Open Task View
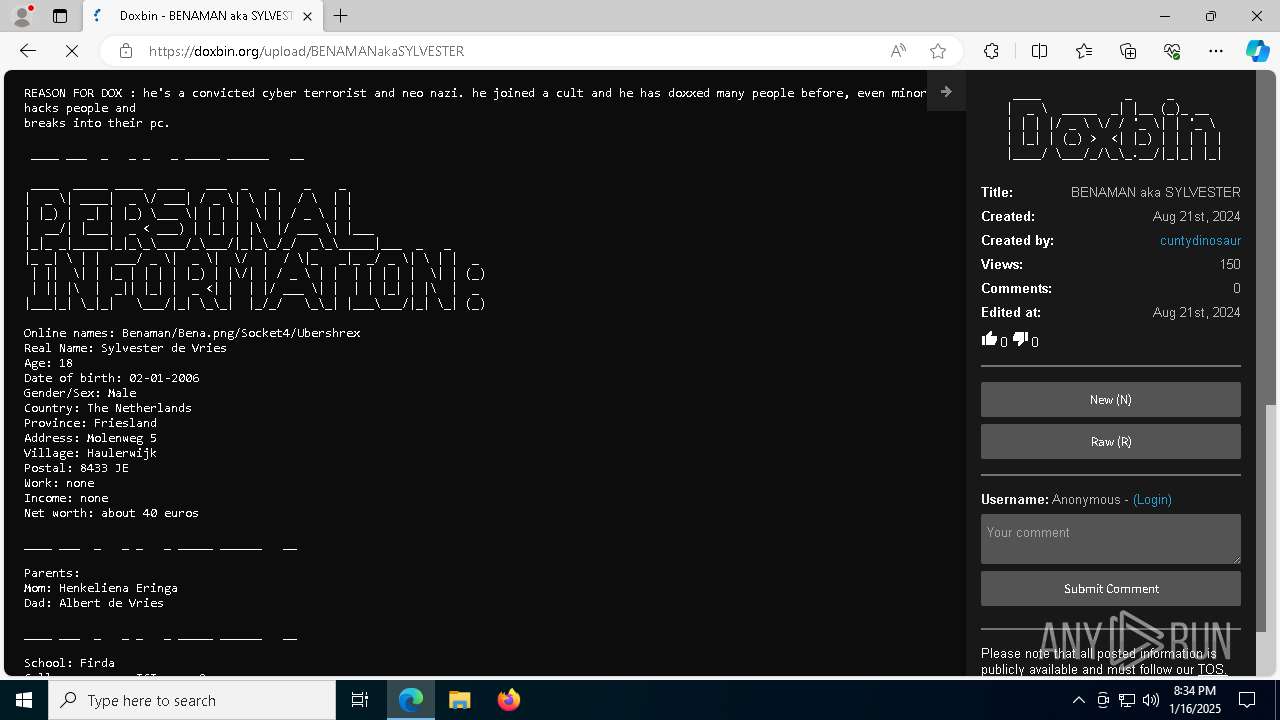The height and width of the screenshot is (720, 1280). (x=360, y=700)
